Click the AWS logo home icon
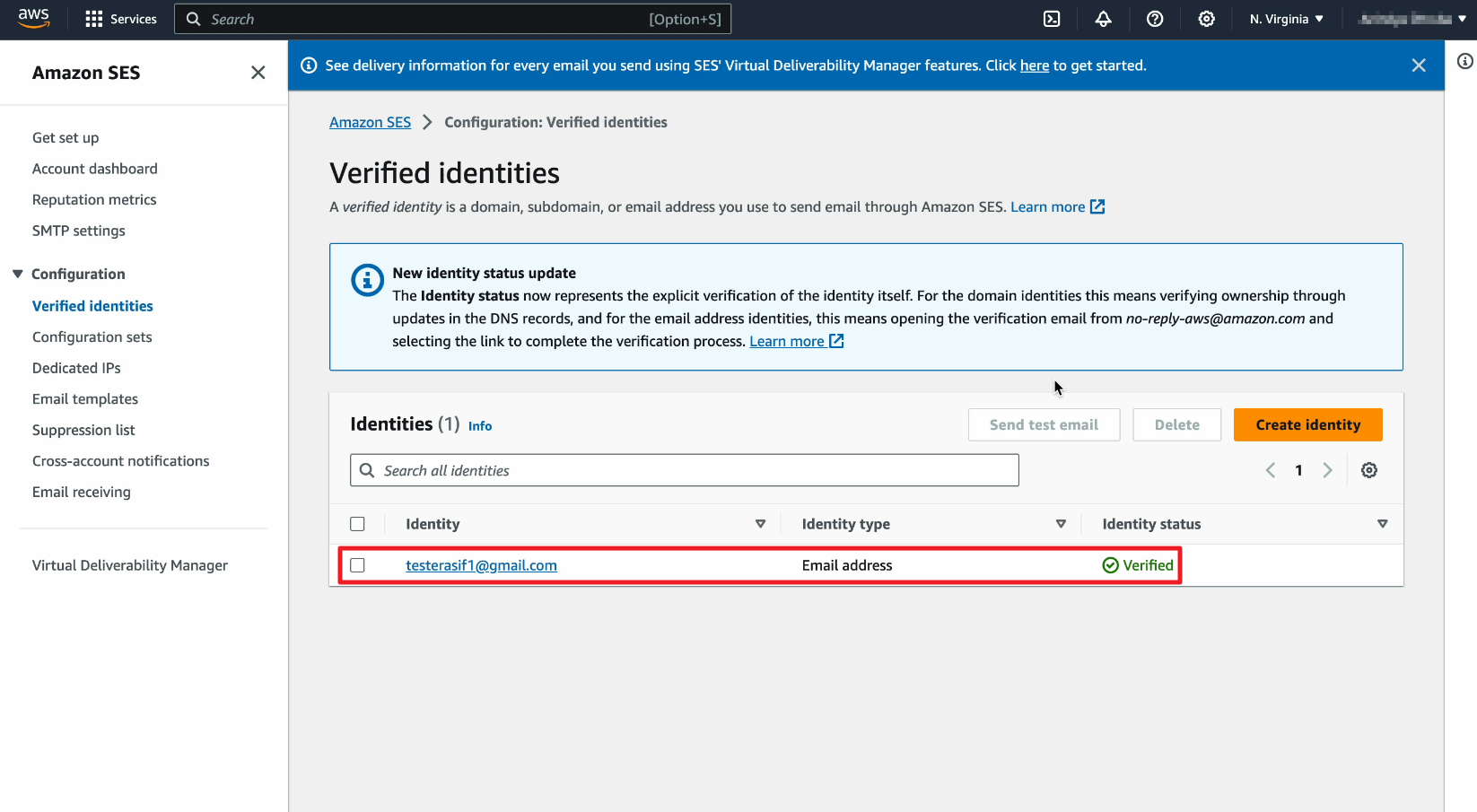This screenshot has width=1477, height=812. tap(34, 19)
